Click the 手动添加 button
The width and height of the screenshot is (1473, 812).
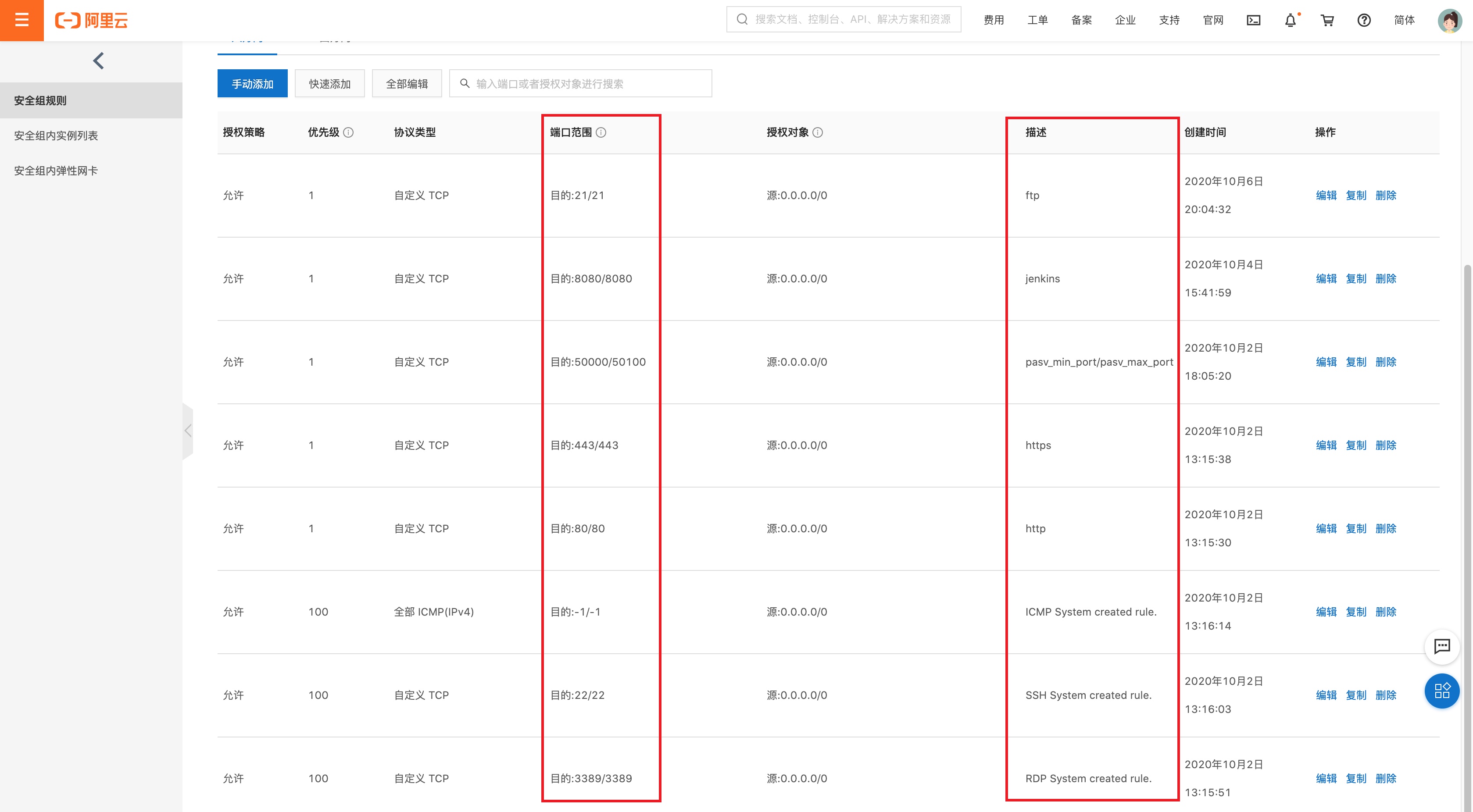252,84
